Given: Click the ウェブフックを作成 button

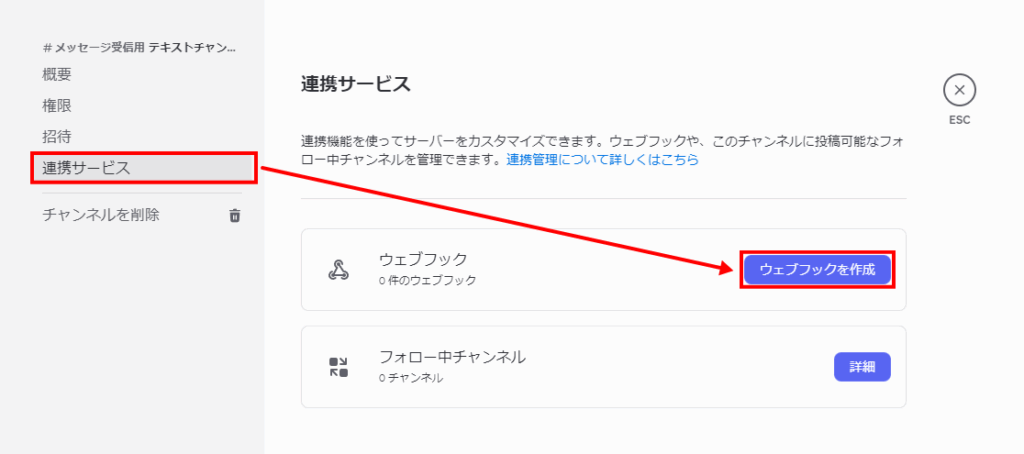Looking at the screenshot, I should (817, 269).
